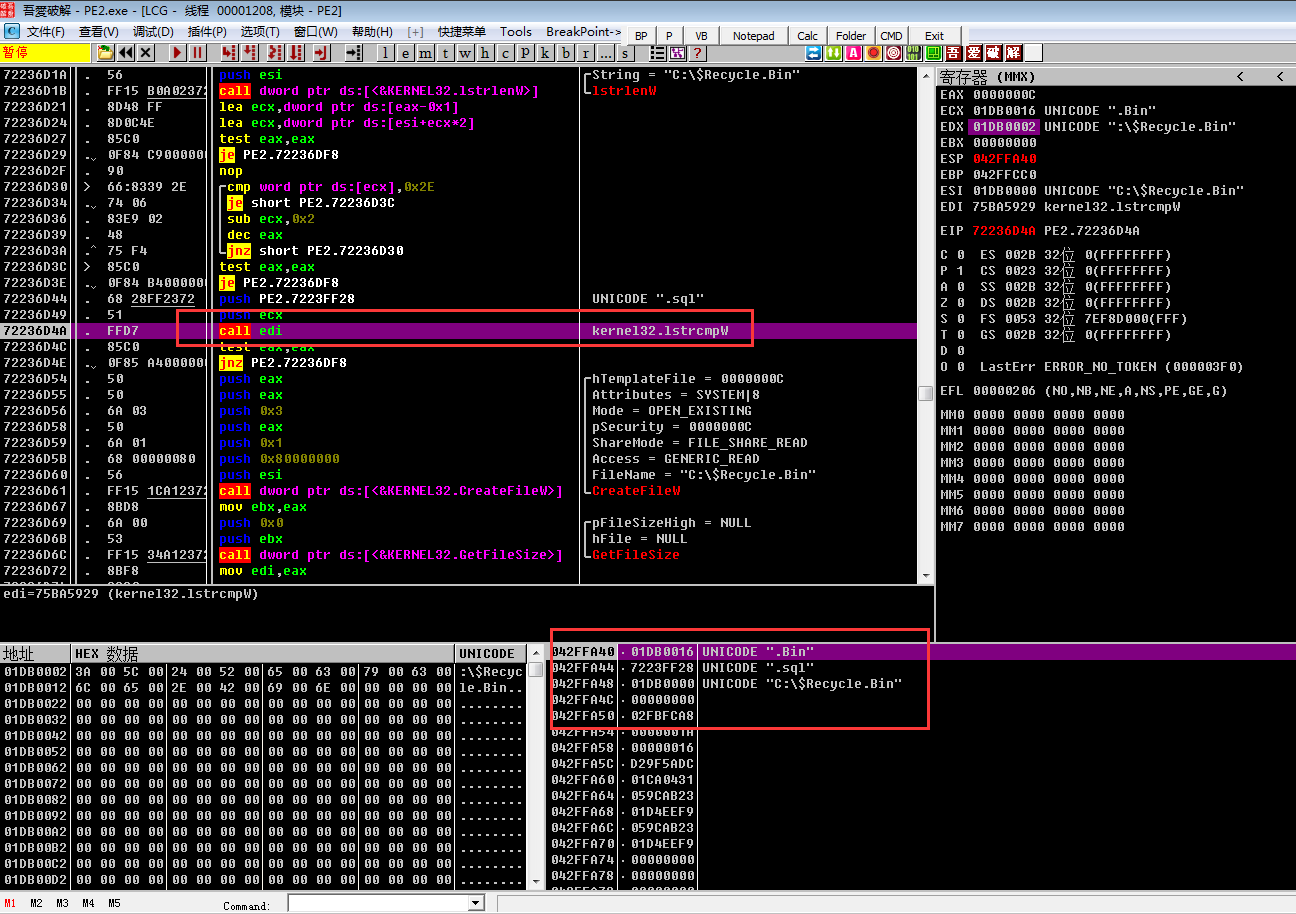1296x914 pixels.
Task: Click the Go To Address arrow icon
Action: [353, 53]
